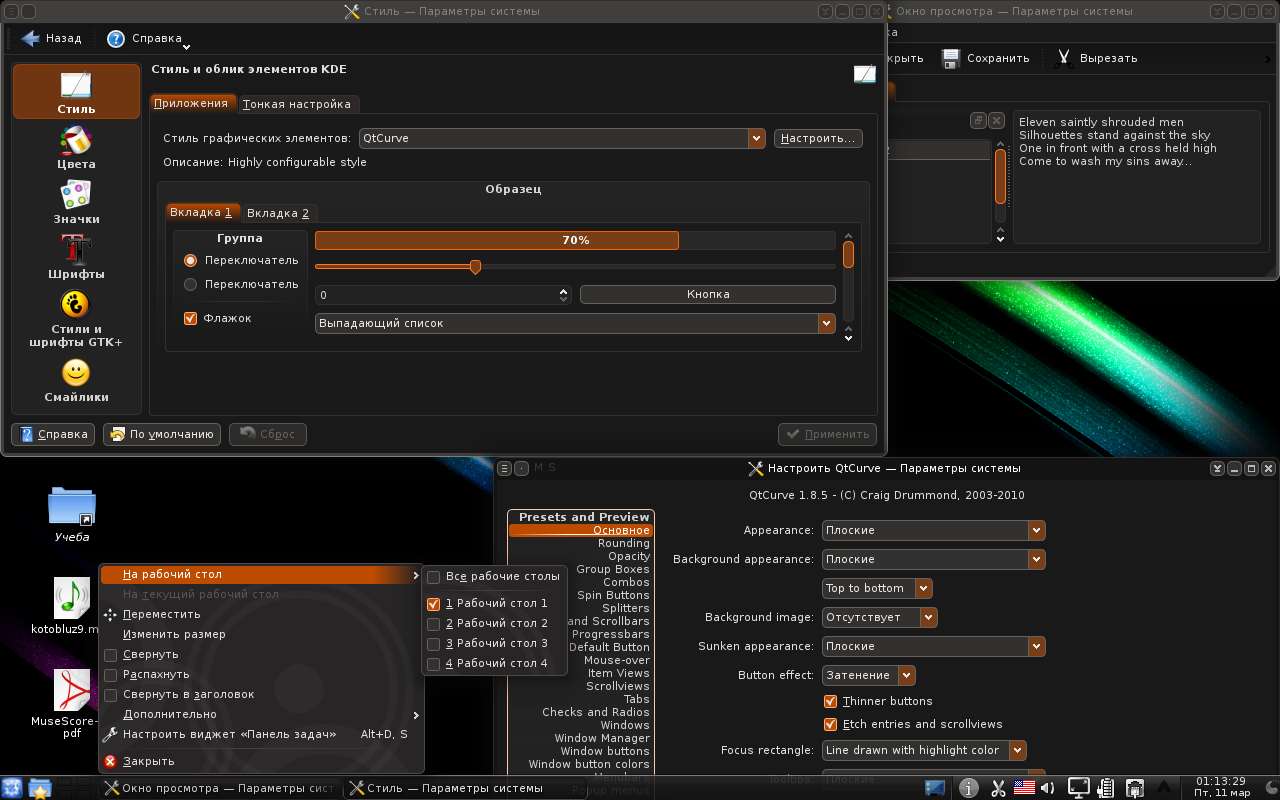This screenshot has height=800, width=1280.
Task: Check 2 Рабочий стол 2
Action: [433, 624]
